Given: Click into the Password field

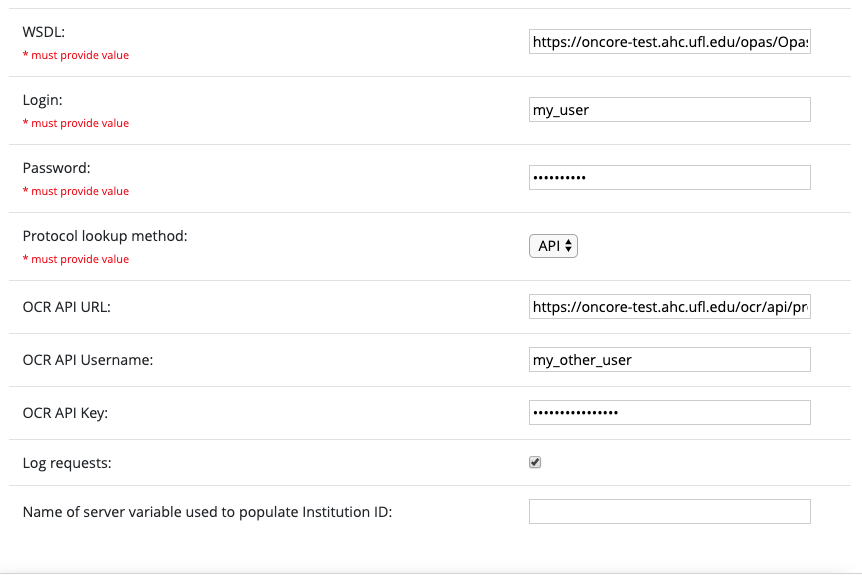Looking at the screenshot, I should coord(669,177).
